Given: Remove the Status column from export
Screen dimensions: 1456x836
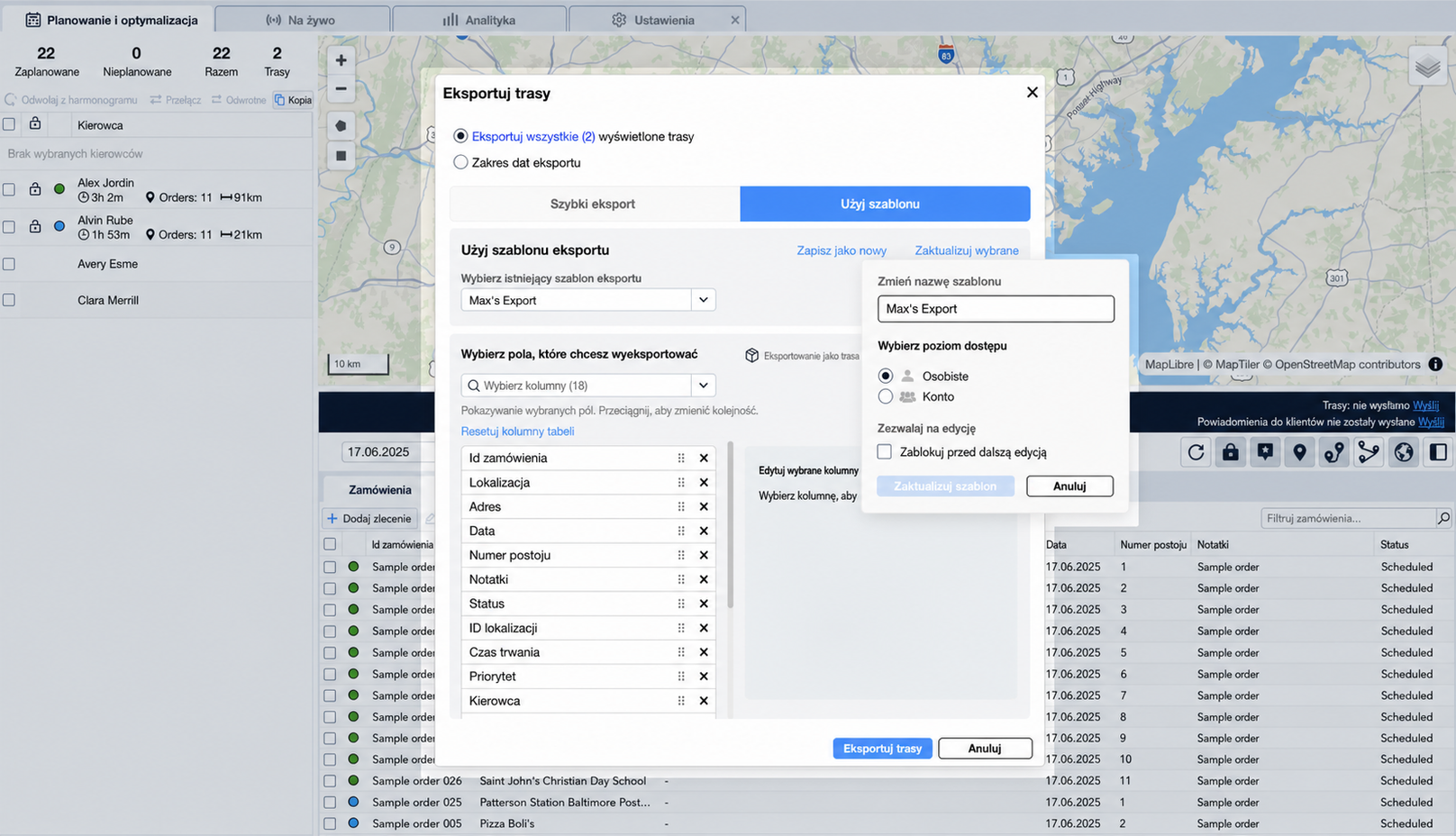Looking at the screenshot, I should click(x=704, y=604).
